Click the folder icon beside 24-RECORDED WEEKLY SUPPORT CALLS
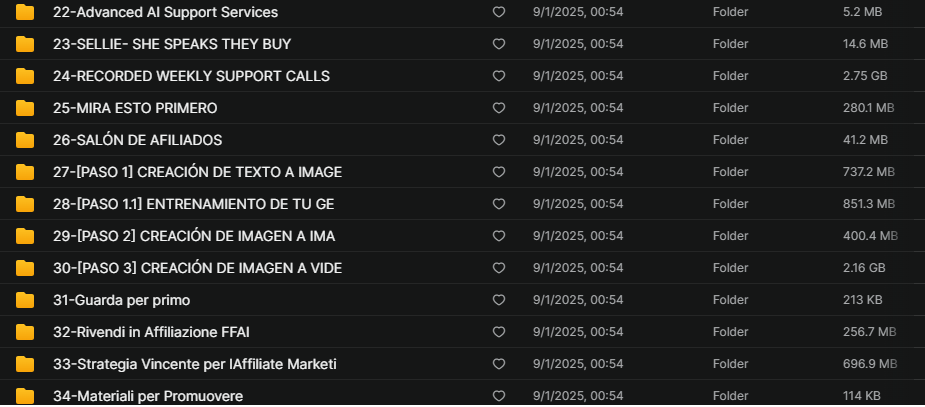 tap(25, 76)
